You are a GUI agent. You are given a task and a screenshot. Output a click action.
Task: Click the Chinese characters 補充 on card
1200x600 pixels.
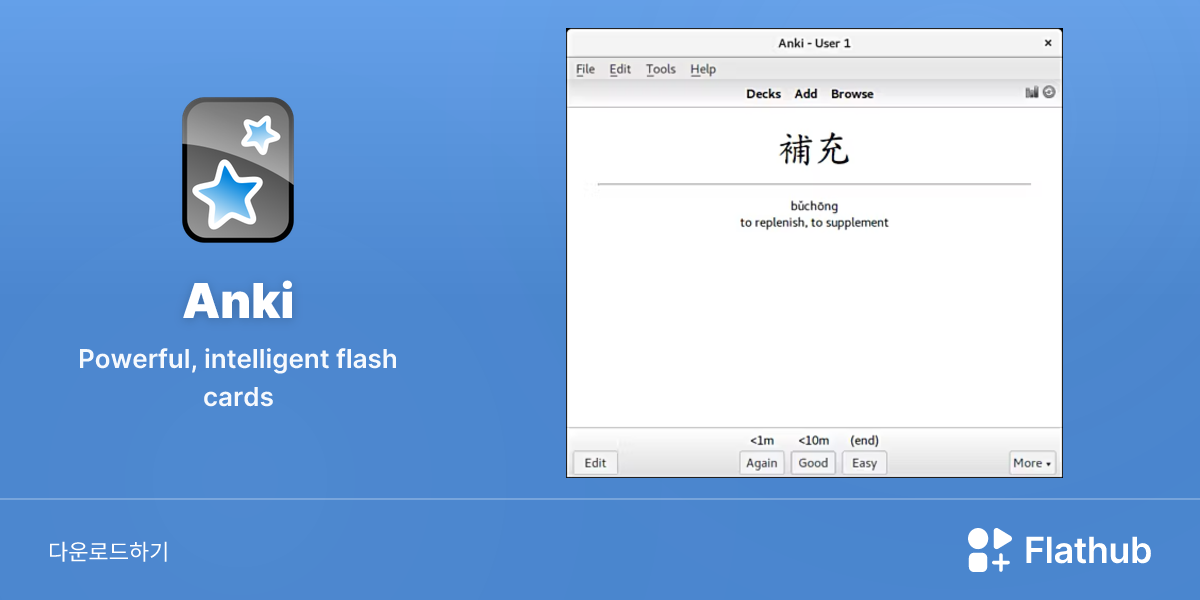[x=814, y=150]
